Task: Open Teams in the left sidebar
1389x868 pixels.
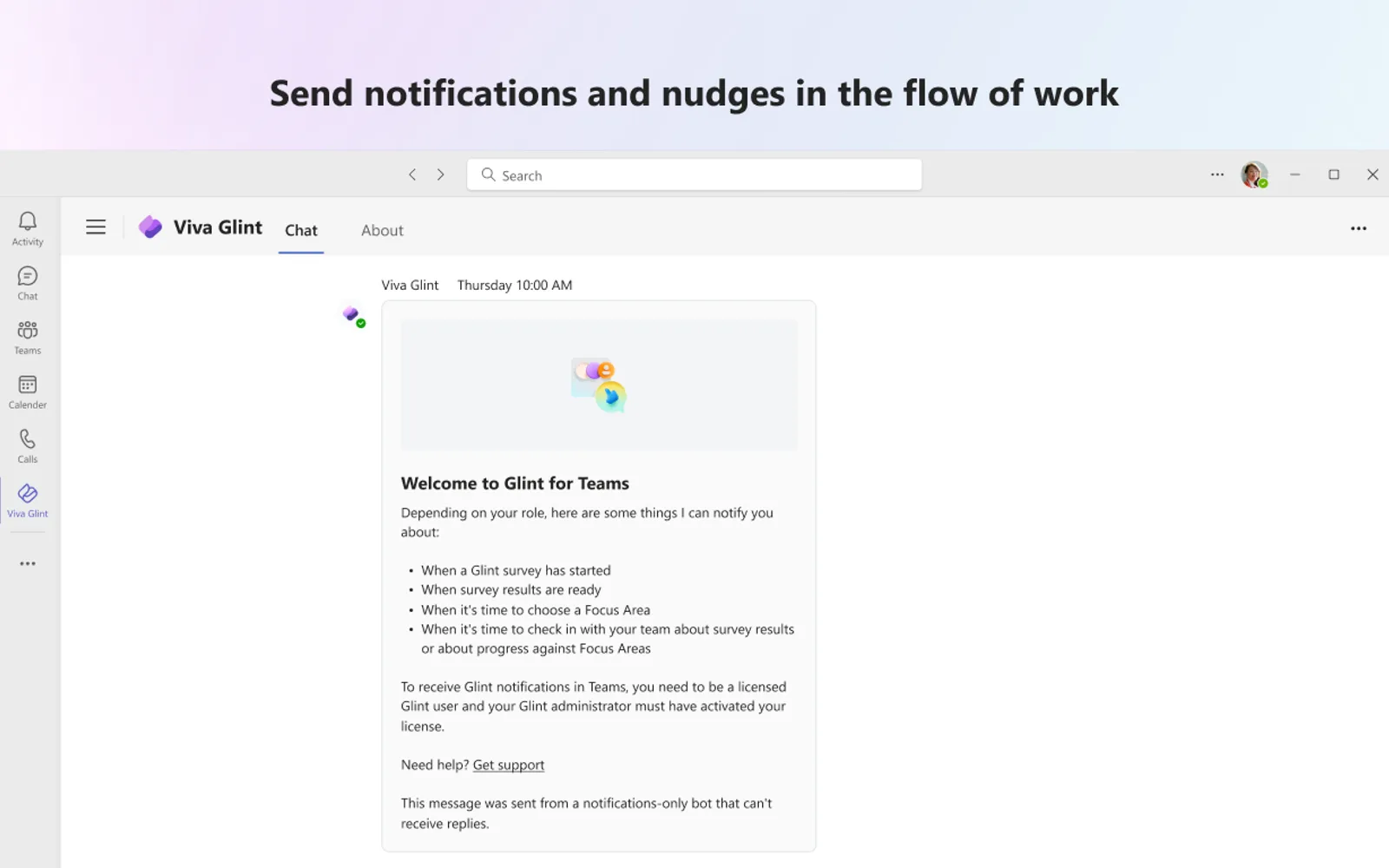Action: (28, 339)
